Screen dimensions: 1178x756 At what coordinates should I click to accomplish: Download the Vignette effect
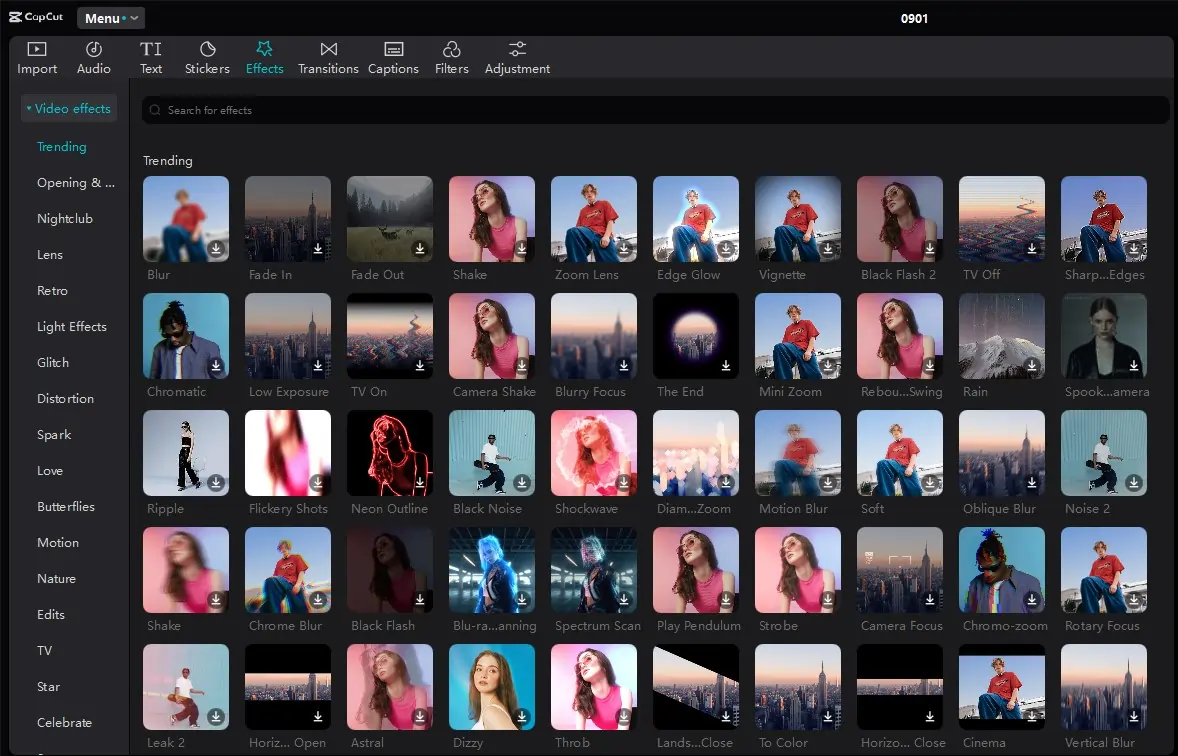[828, 249]
